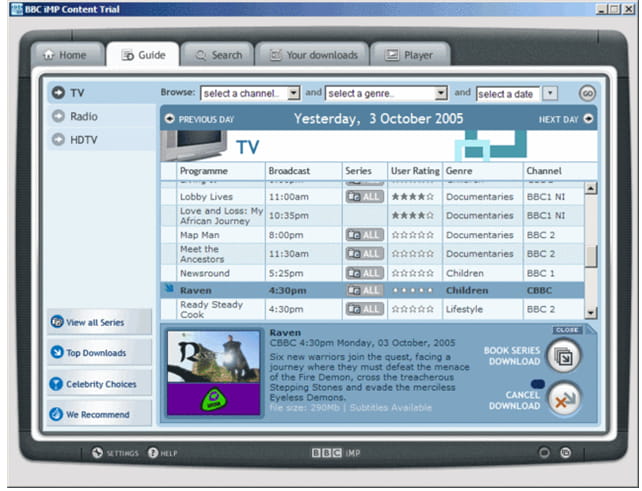Select Ready Steady Cook programme
Image resolution: width=642 pixels, height=491 pixels.
coord(211,310)
